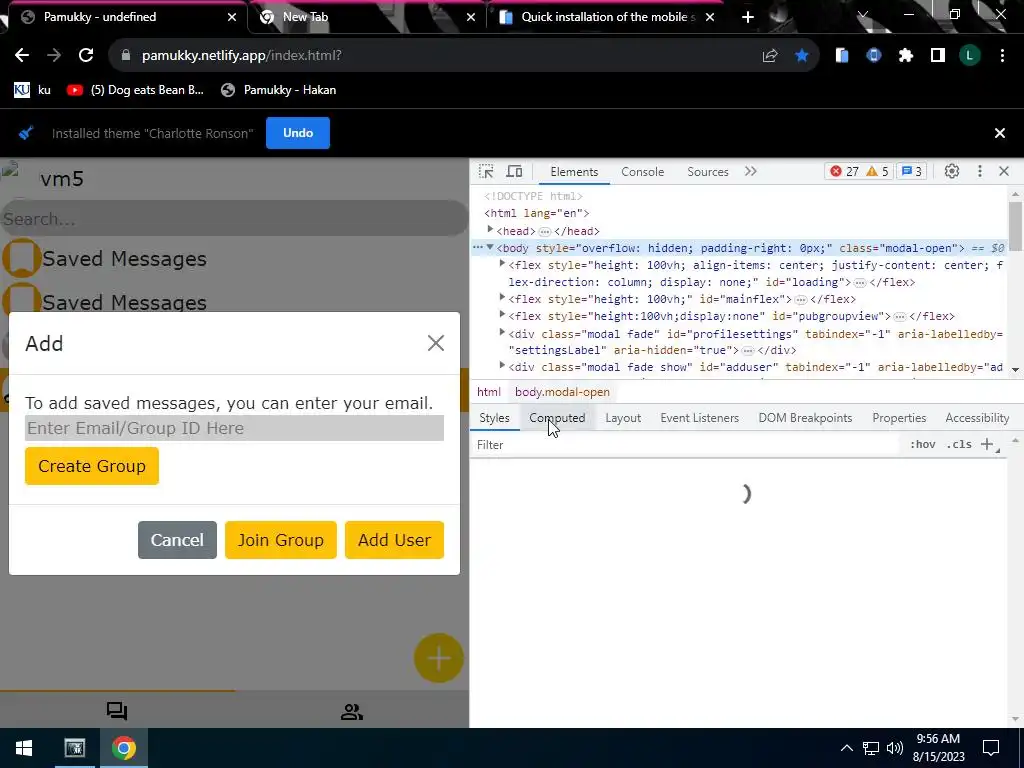The width and height of the screenshot is (1024, 768).
Task: Open the Properties pane tab
Action: 899,418
